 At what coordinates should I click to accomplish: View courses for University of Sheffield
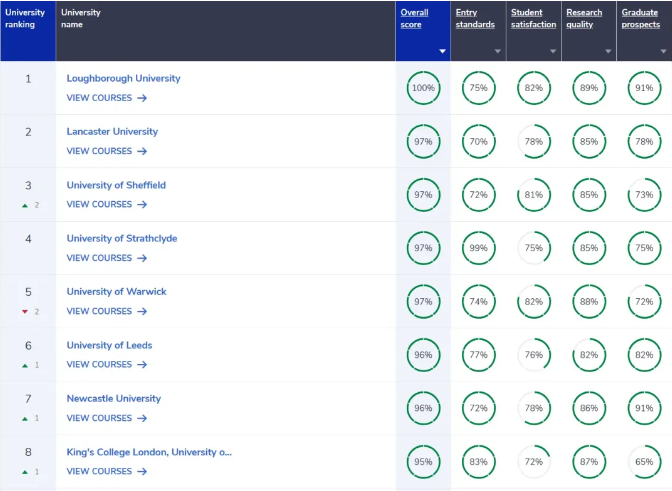[107, 204]
